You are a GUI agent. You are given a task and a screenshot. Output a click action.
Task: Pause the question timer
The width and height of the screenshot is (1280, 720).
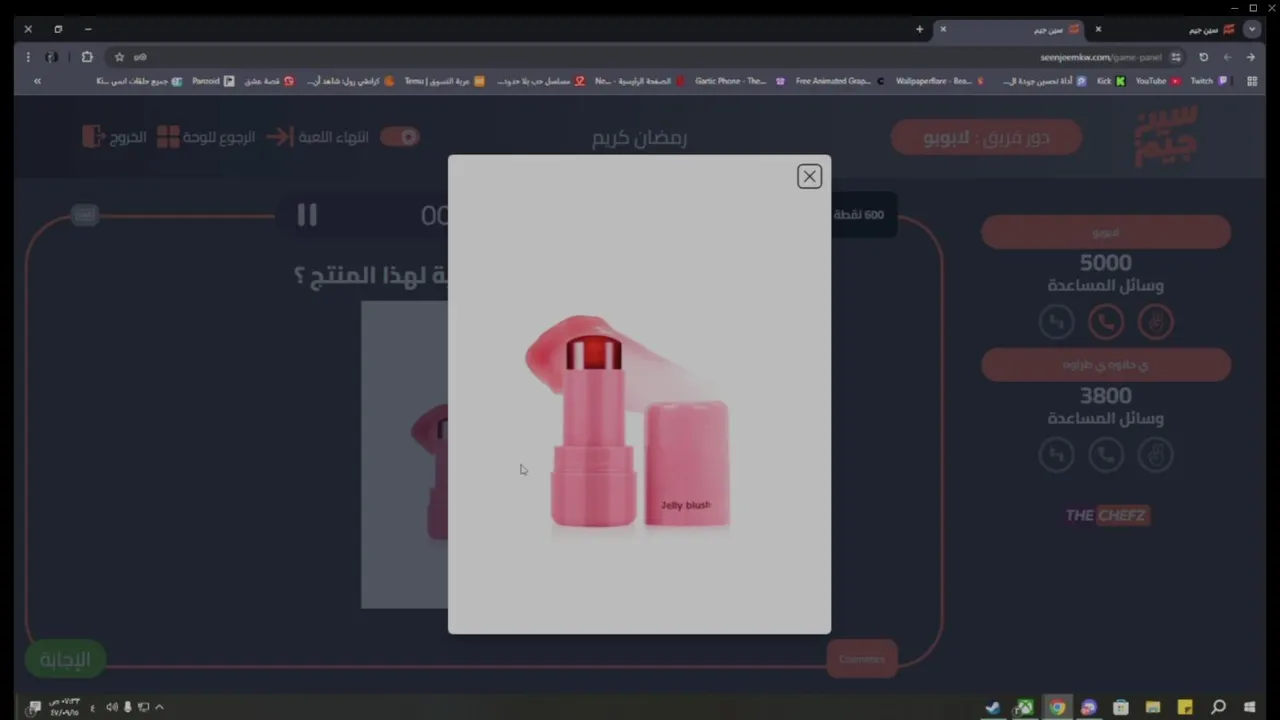[x=307, y=215]
